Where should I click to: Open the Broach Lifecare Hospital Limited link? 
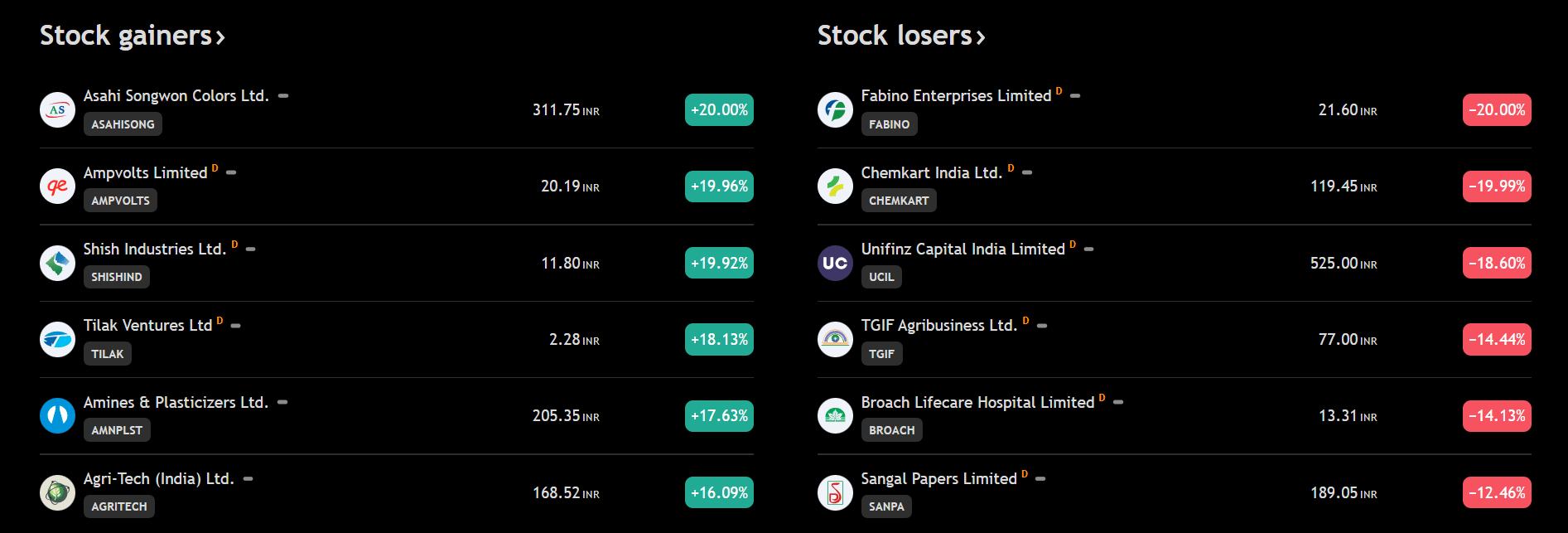click(977, 403)
